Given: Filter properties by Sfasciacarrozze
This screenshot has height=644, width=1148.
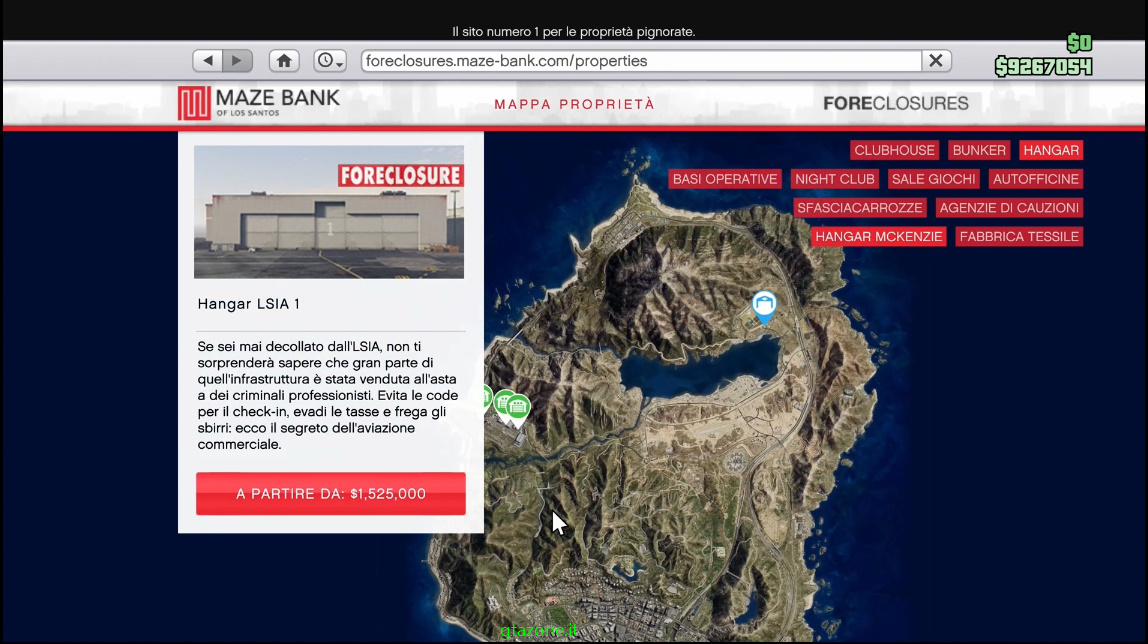Looking at the screenshot, I should pyautogui.click(x=860, y=208).
